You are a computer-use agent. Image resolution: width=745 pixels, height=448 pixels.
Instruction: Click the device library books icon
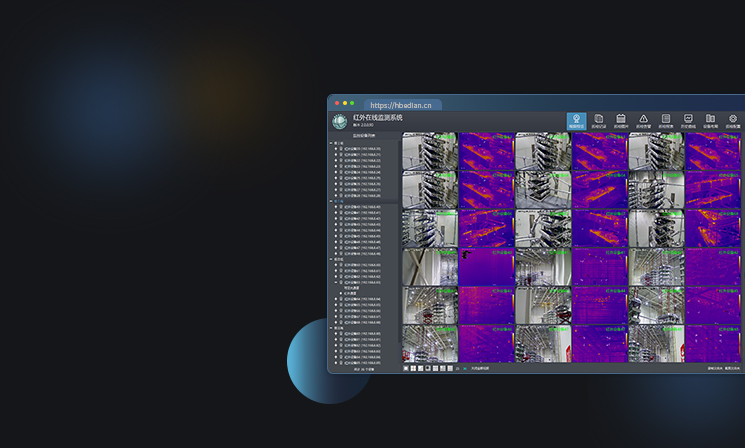(x=710, y=121)
